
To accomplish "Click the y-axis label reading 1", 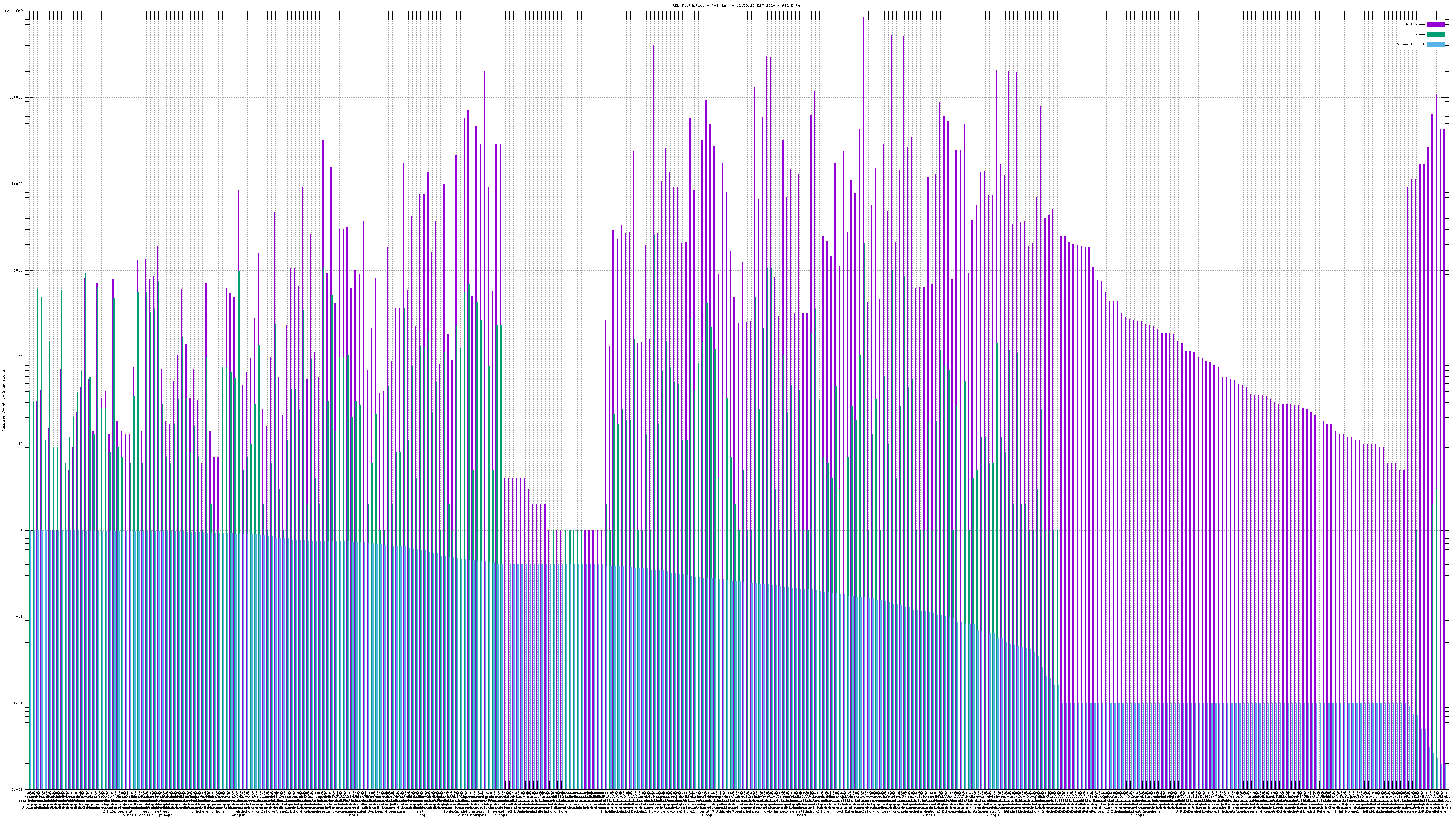I will click(22, 530).
